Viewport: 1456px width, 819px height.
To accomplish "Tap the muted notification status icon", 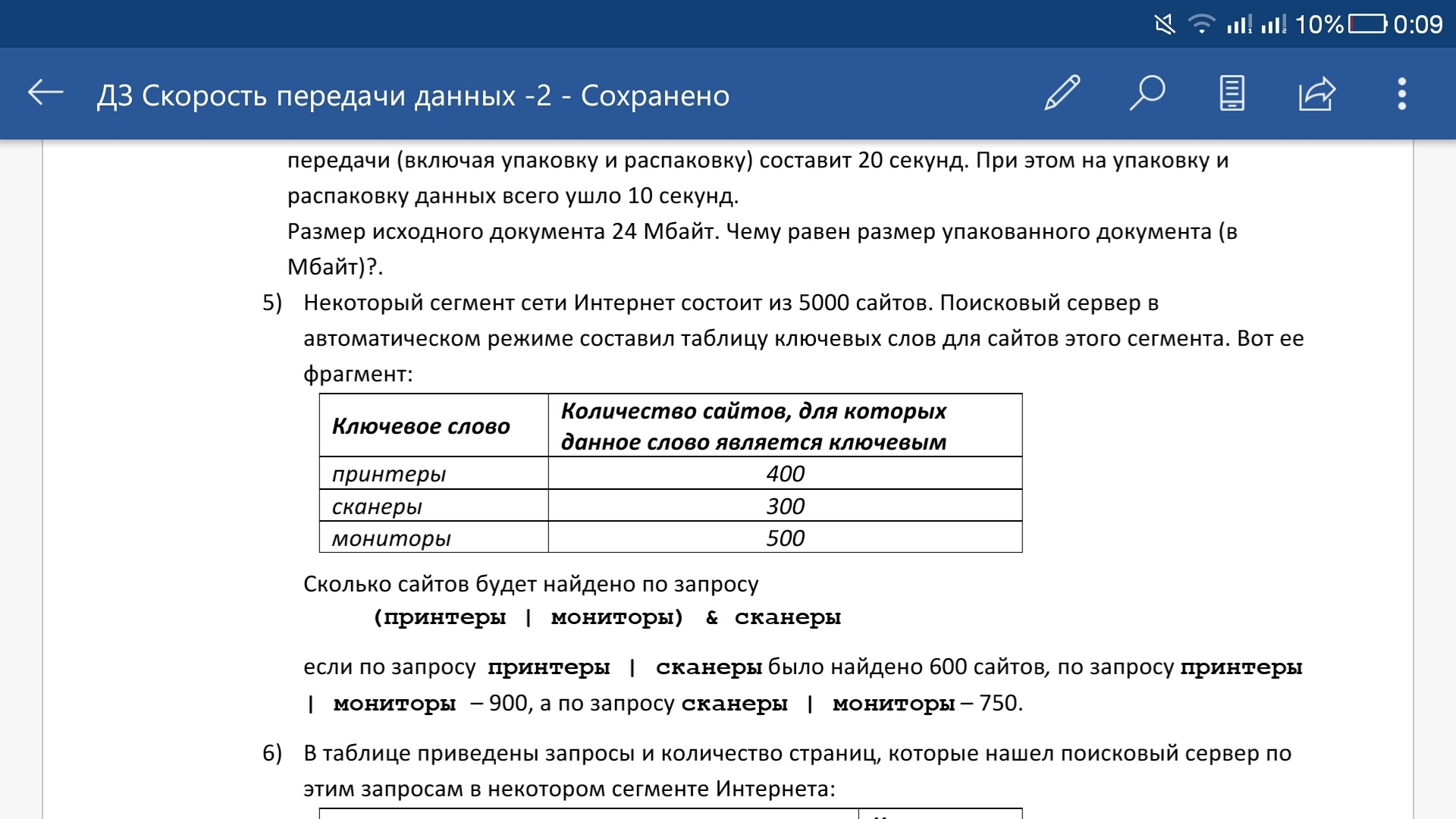I will point(1164,24).
